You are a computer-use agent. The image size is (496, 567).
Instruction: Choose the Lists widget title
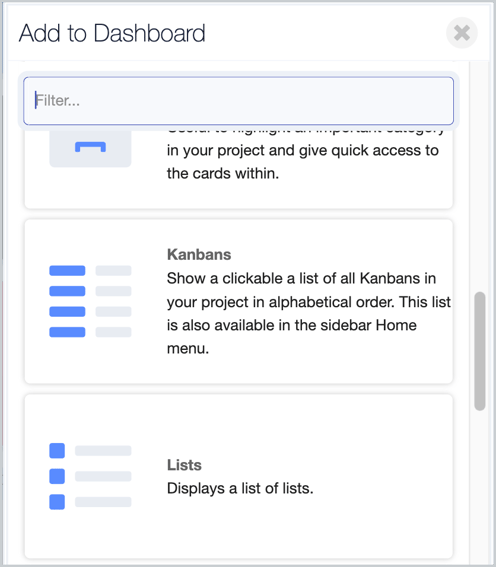pyautogui.click(x=184, y=465)
